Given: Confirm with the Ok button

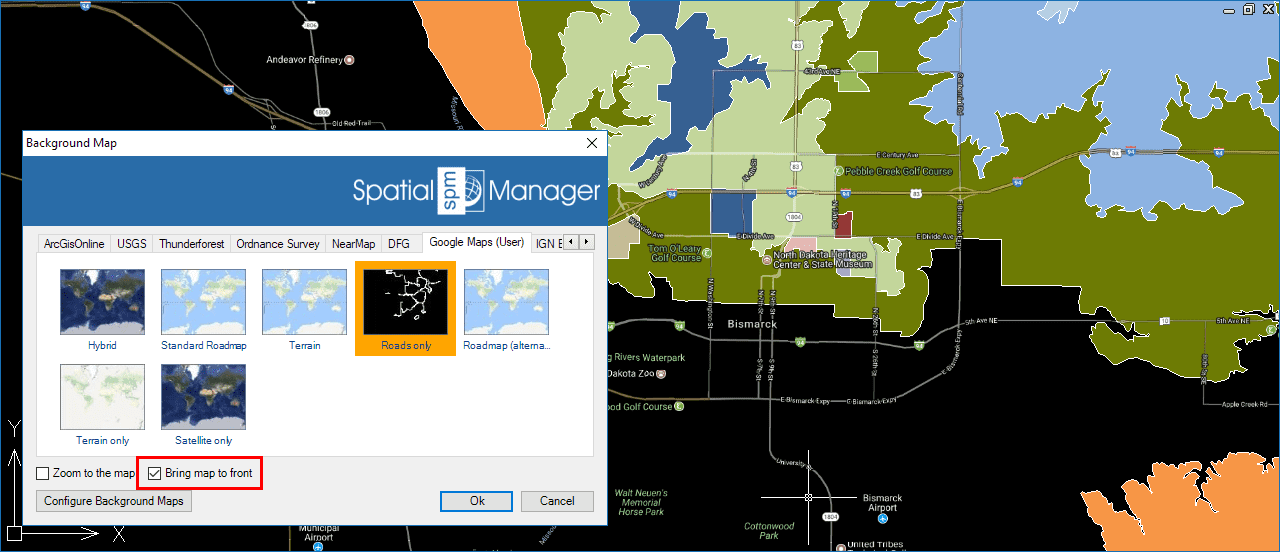Looking at the screenshot, I should coord(477,501).
